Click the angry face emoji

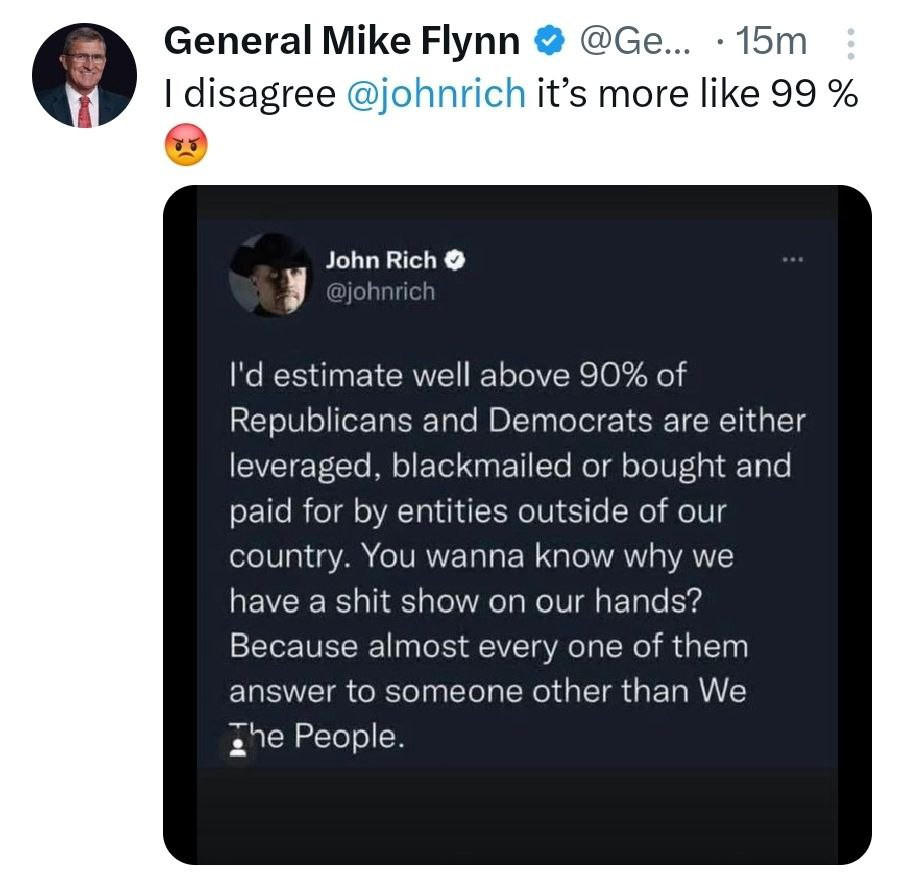183,148
